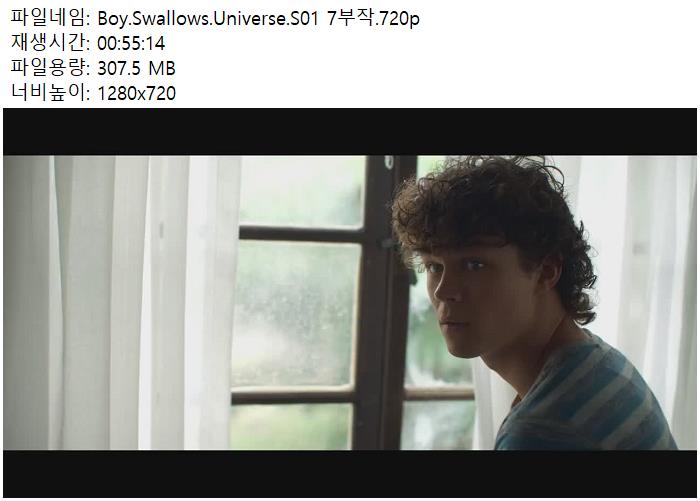Click the 1280x720 resolution value
700x501 pixels.
(x=136, y=94)
